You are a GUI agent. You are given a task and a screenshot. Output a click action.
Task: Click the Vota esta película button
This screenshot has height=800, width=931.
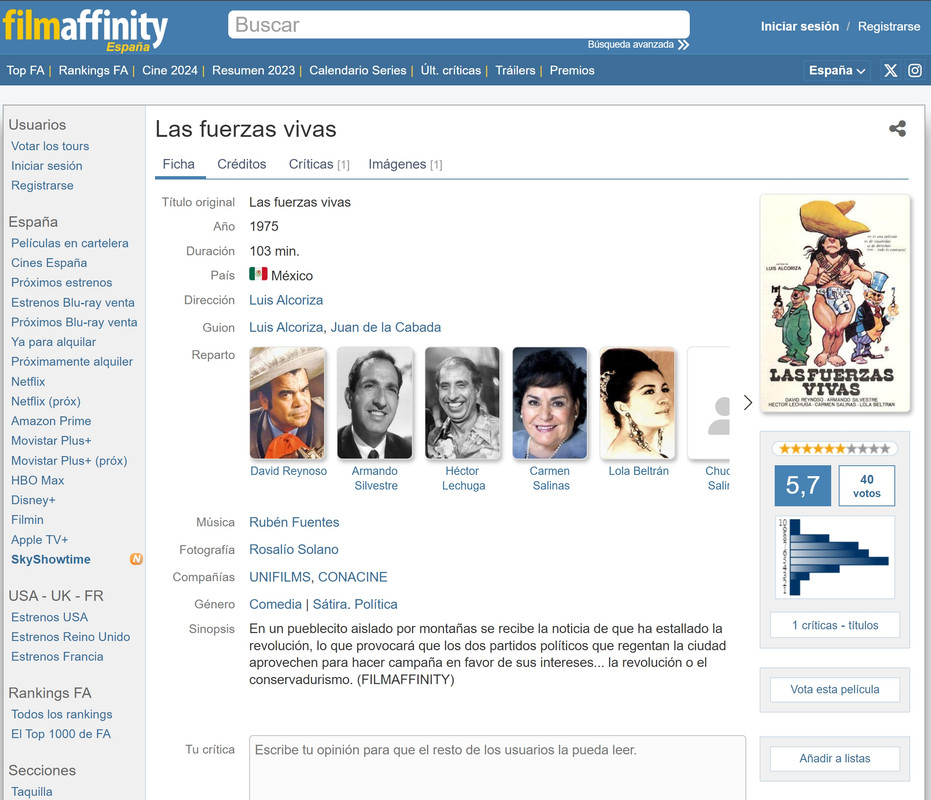tap(834, 690)
